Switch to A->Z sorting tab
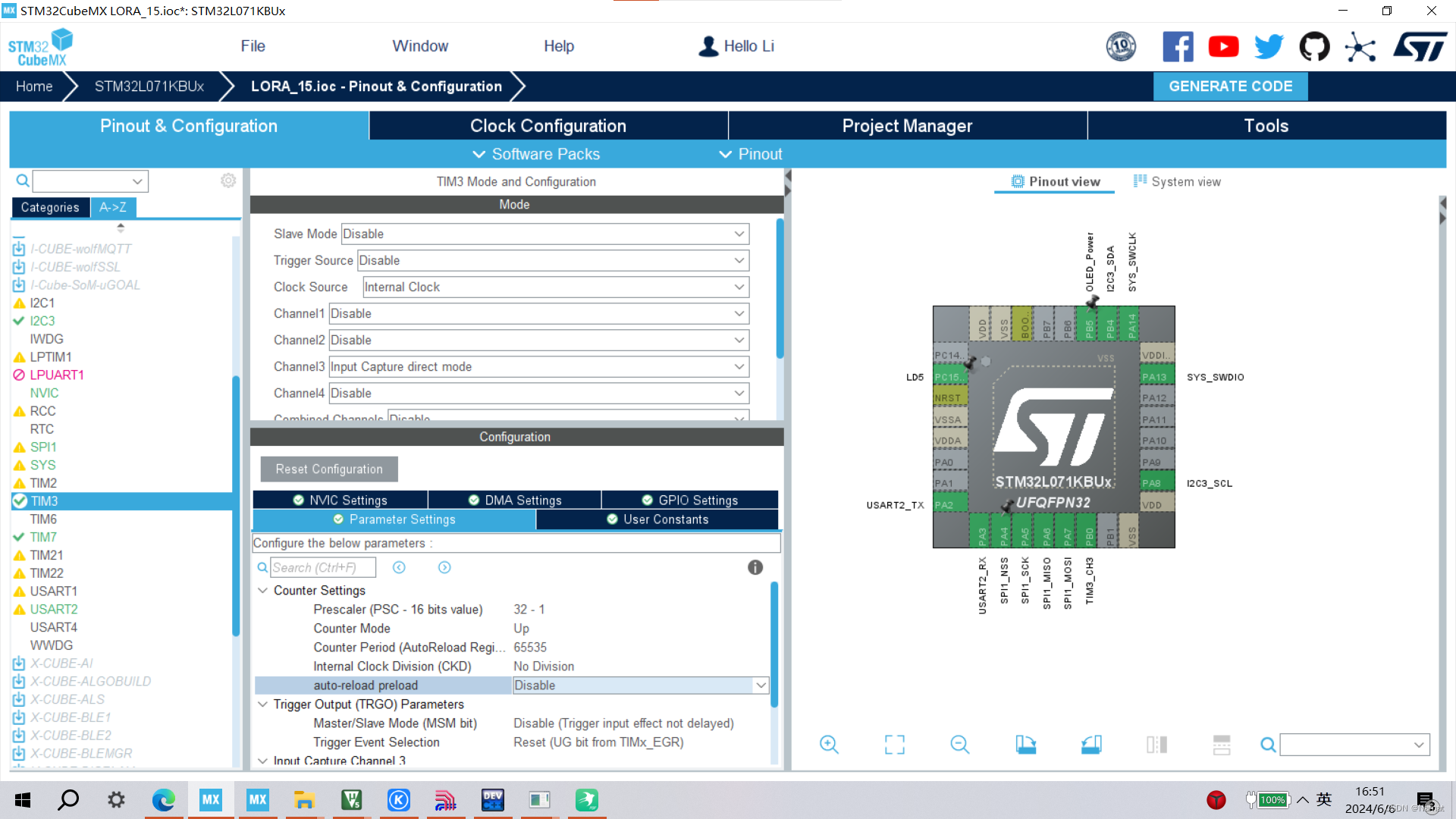Viewport: 1456px width, 819px height. (x=113, y=207)
